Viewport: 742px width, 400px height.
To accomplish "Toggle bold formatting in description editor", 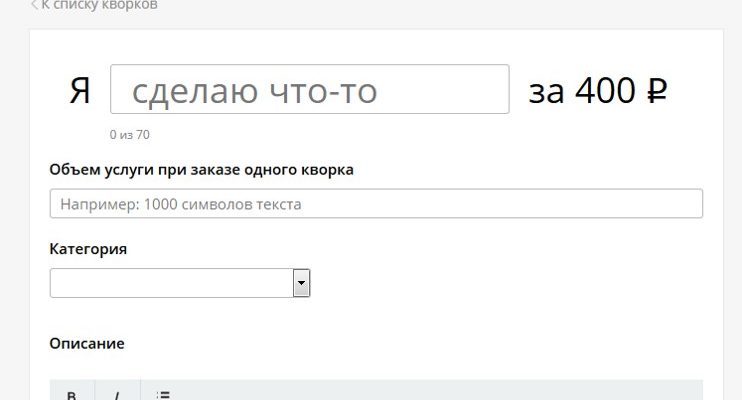I will [x=72, y=394].
